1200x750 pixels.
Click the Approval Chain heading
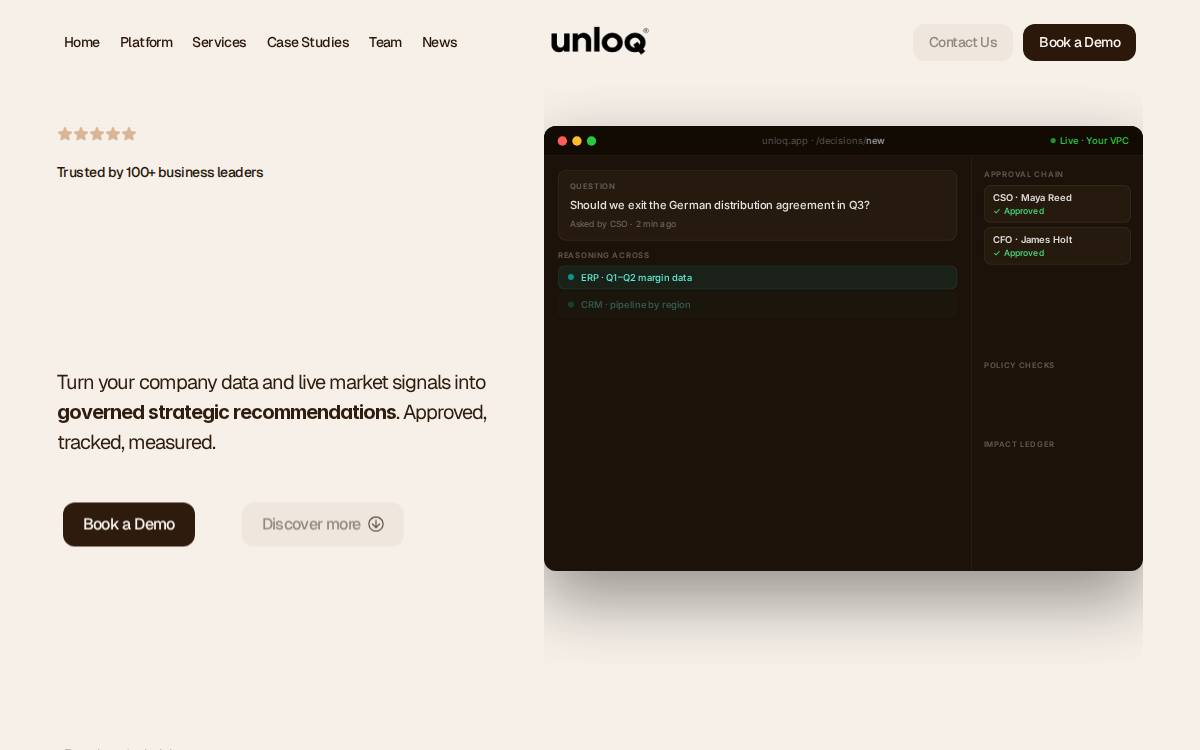[1023, 175]
